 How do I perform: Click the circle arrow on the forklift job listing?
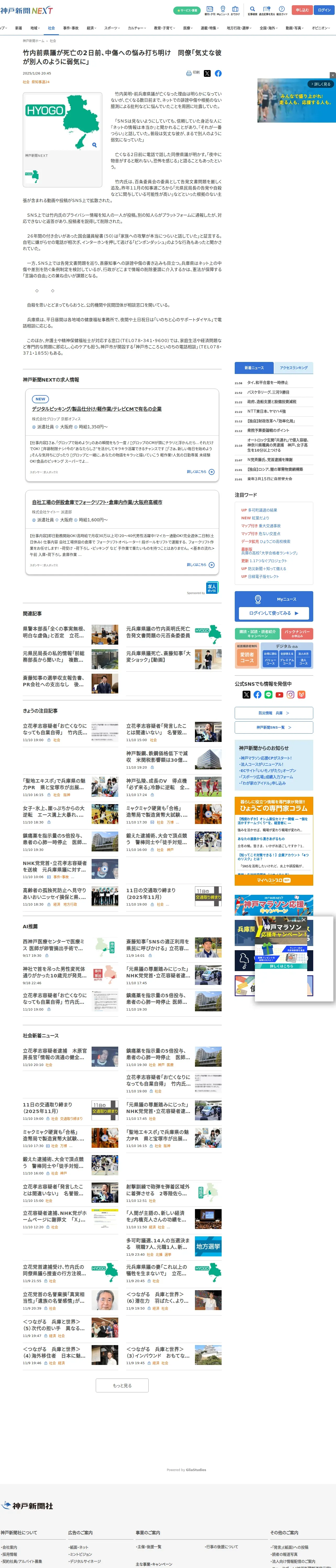212,564
